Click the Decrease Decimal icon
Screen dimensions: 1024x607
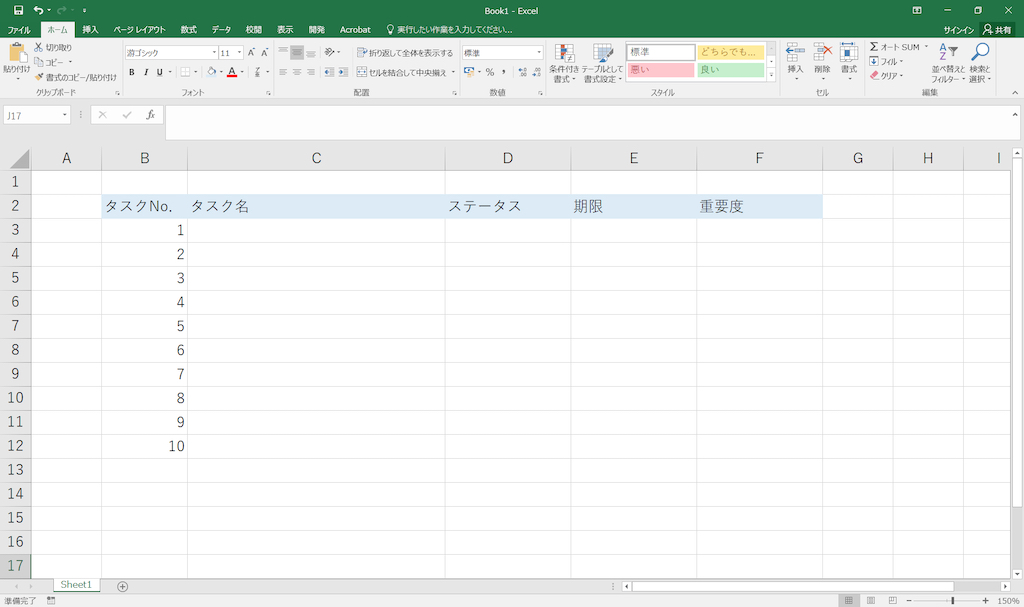tap(537, 72)
